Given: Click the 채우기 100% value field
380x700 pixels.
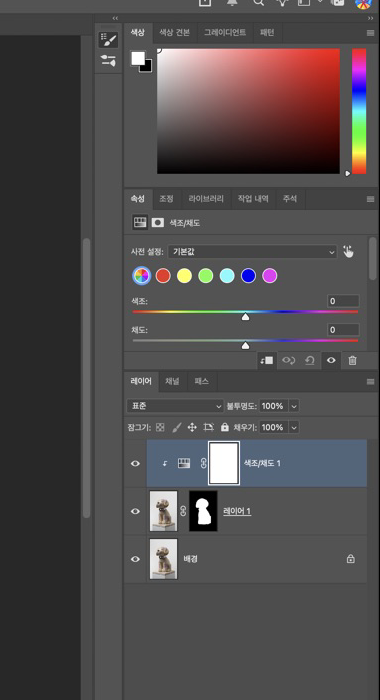Looking at the screenshot, I should [274, 427].
